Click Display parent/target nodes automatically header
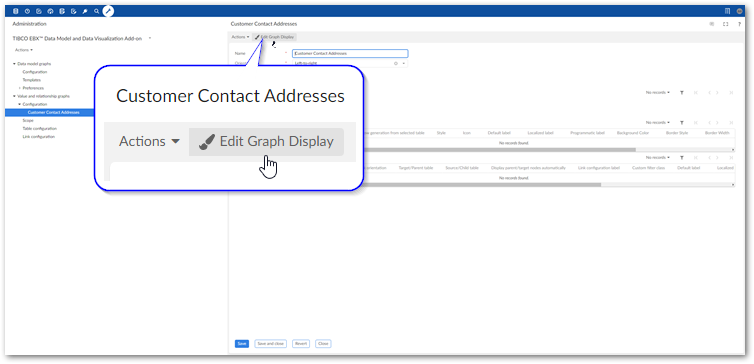754x364 pixels. tap(528, 168)
